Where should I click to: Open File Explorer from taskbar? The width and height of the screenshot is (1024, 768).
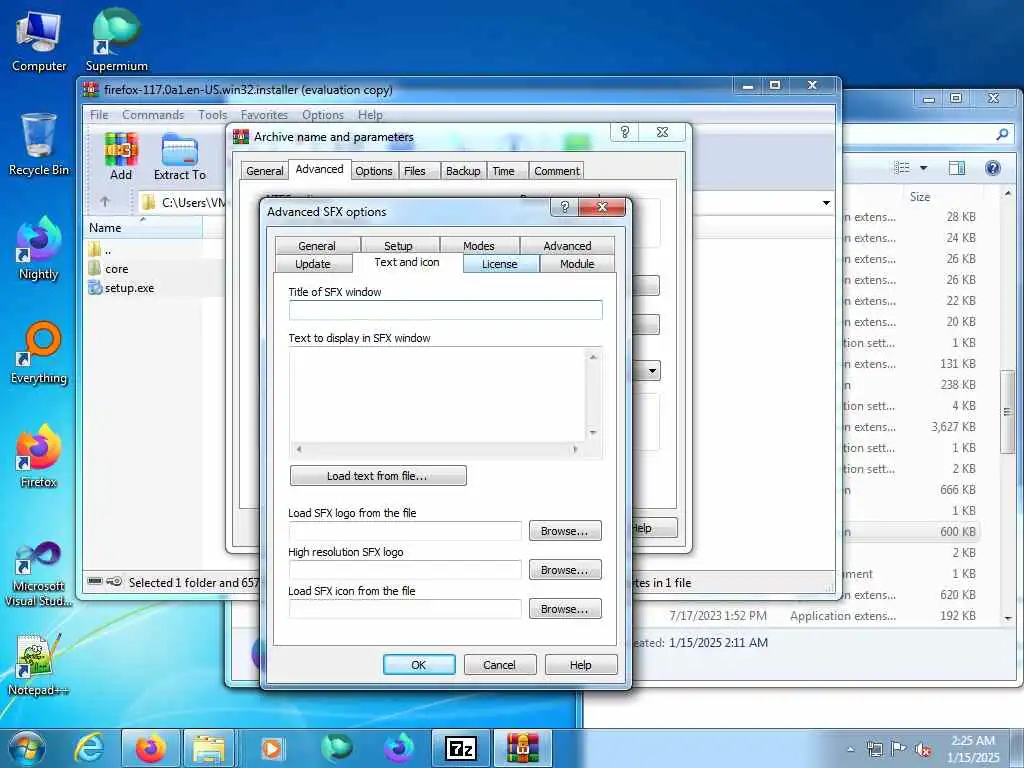[x=209, y=748]
